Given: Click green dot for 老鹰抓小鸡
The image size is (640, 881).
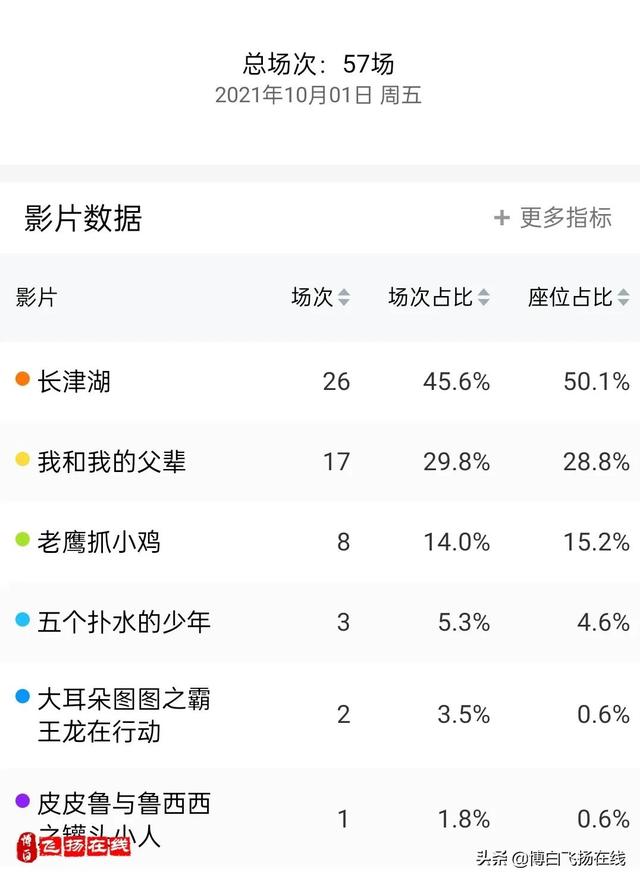Looking at the screenshot, I should click(x=22, y=539).
